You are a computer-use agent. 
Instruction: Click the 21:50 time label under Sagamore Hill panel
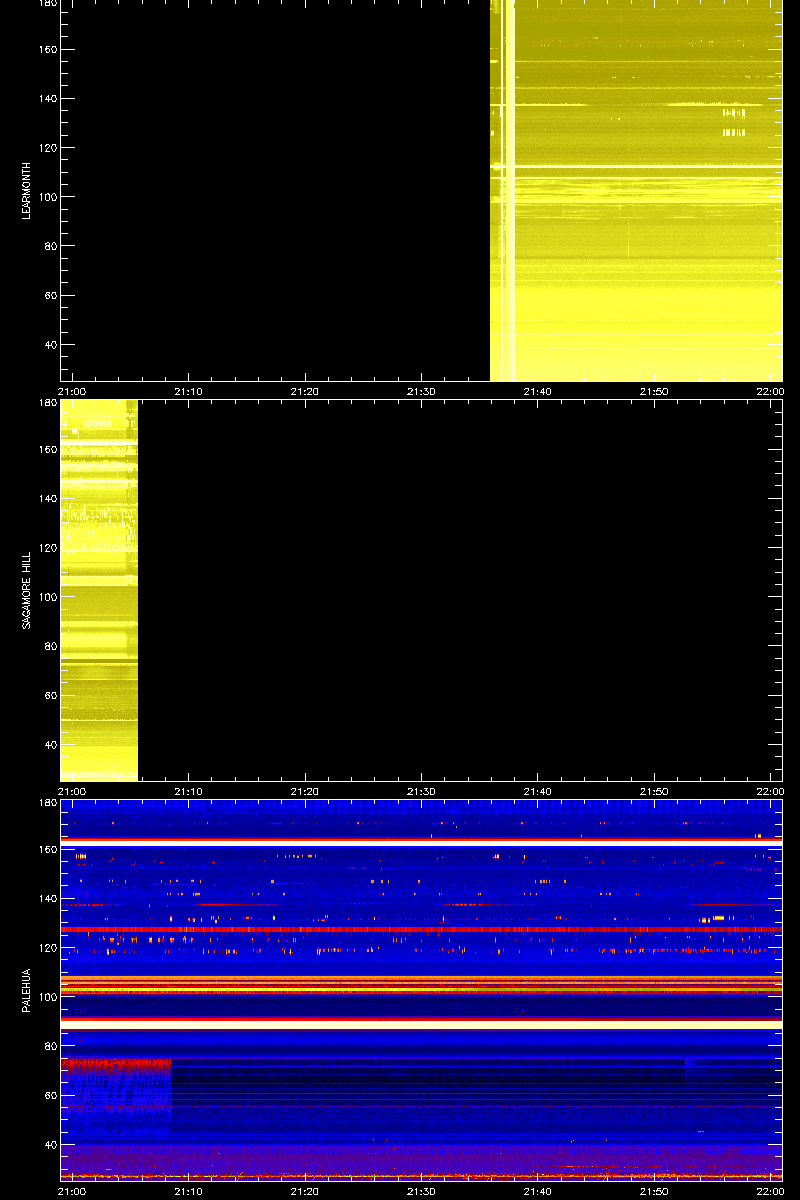tap(654, 791)
